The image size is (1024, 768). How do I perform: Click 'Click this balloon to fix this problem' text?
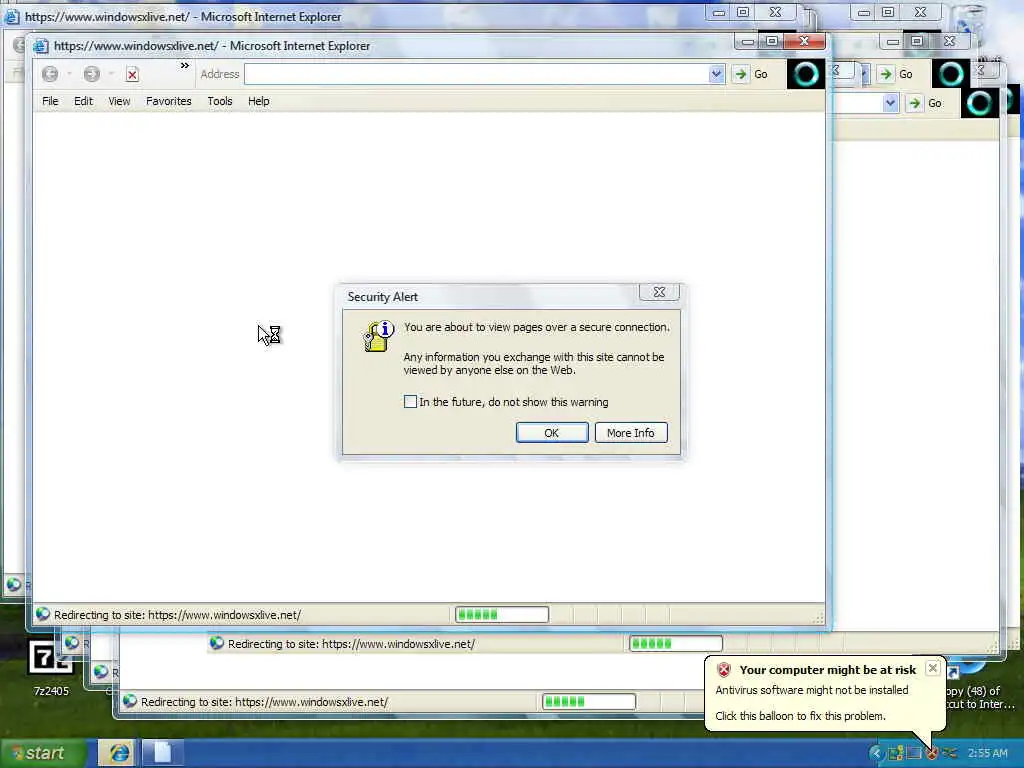click(x=801, y=716)
